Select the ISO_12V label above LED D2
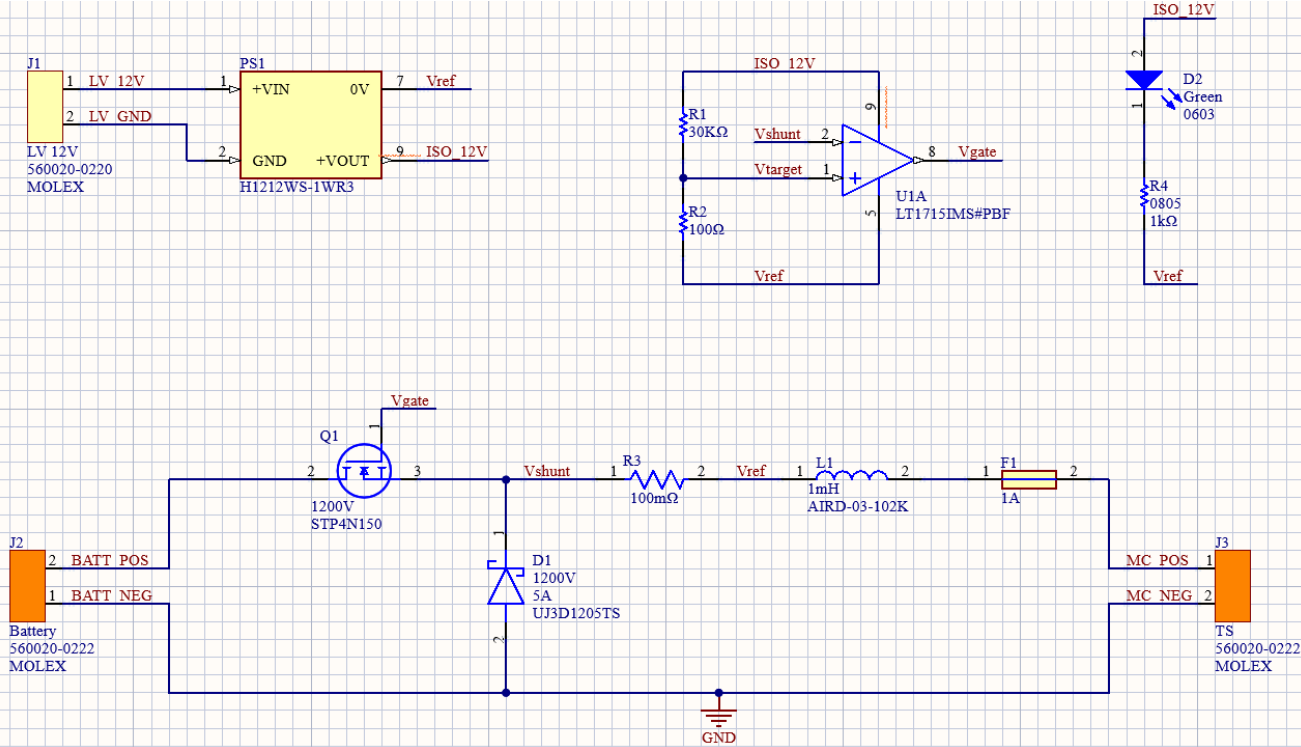 point(1184,9)
